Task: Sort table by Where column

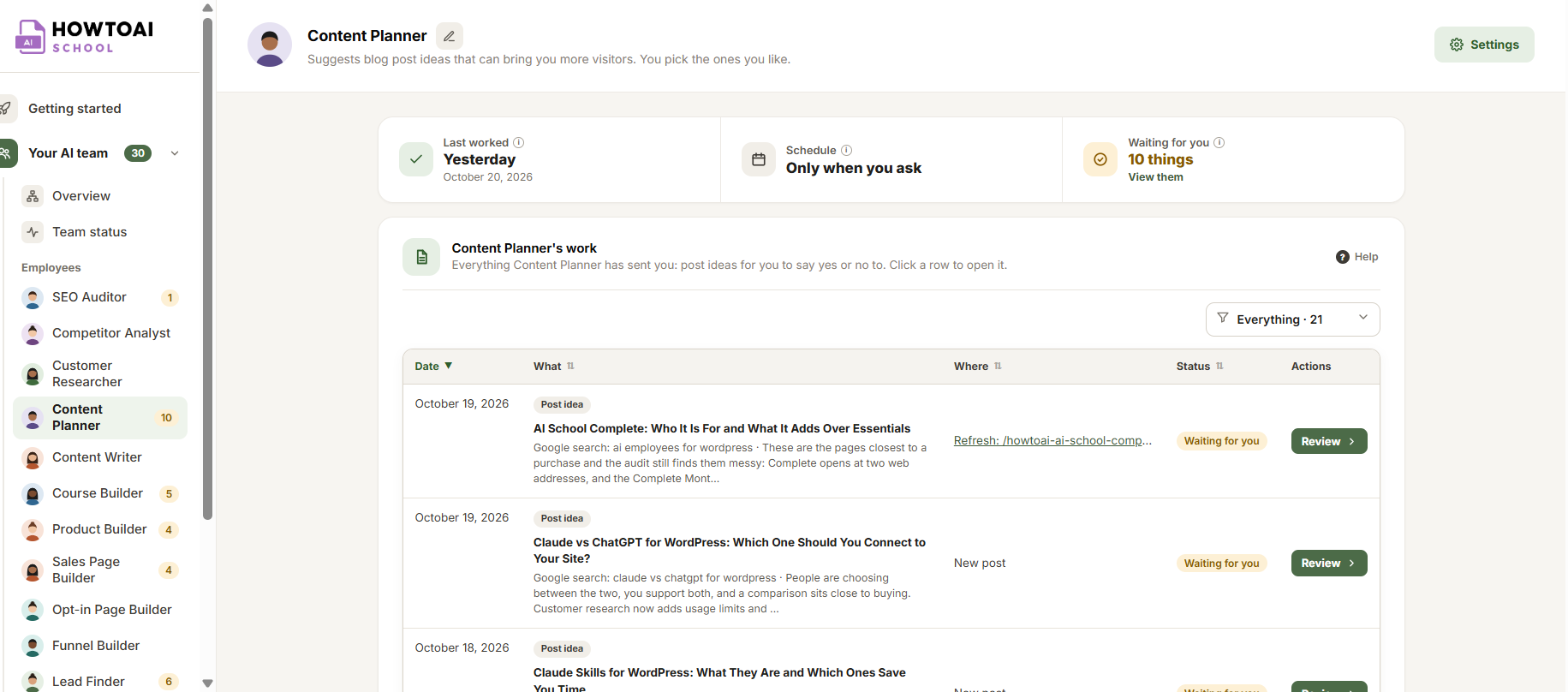Action: [x=978, y=366]
